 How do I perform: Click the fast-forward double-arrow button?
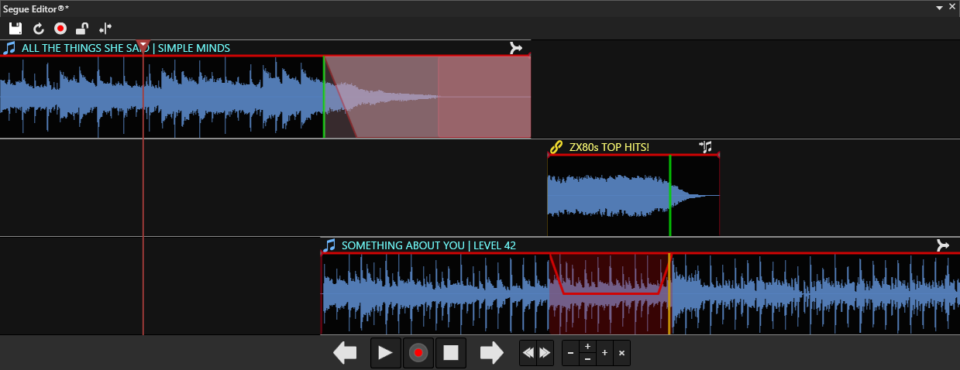pyautogui.click(x=545, y=353)
